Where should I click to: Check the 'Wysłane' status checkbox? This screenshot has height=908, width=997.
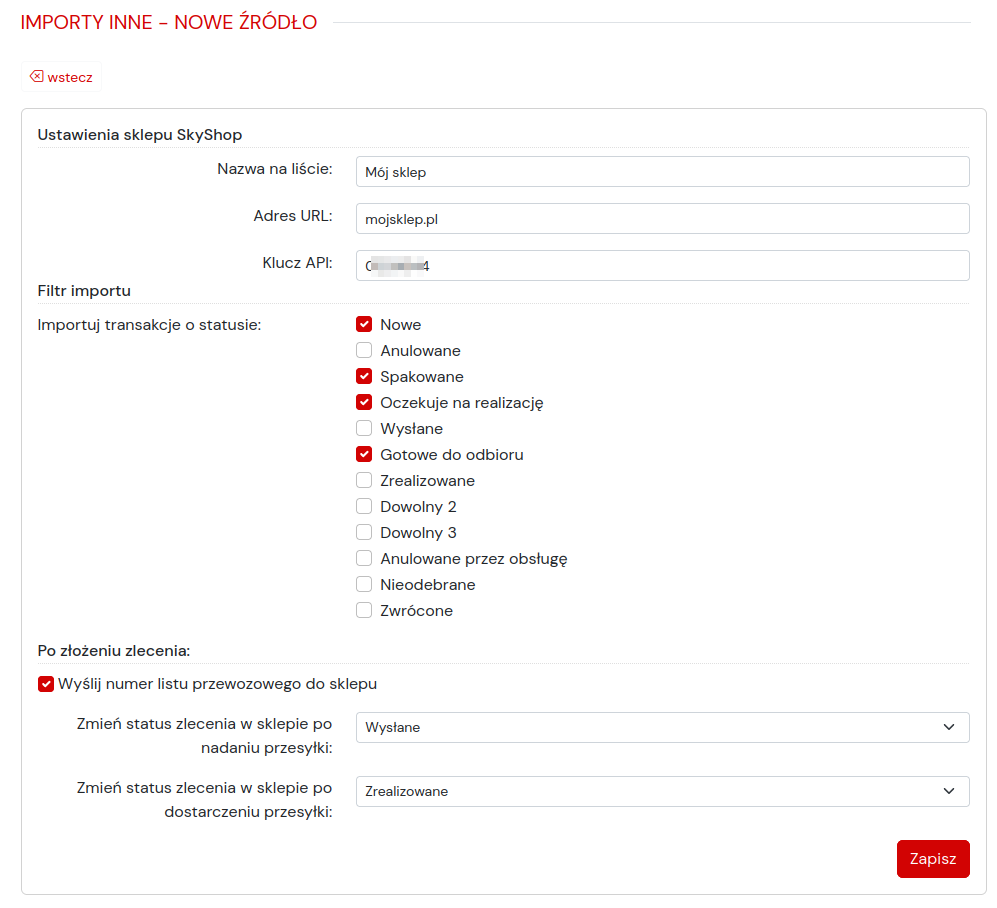pos(364,429)
